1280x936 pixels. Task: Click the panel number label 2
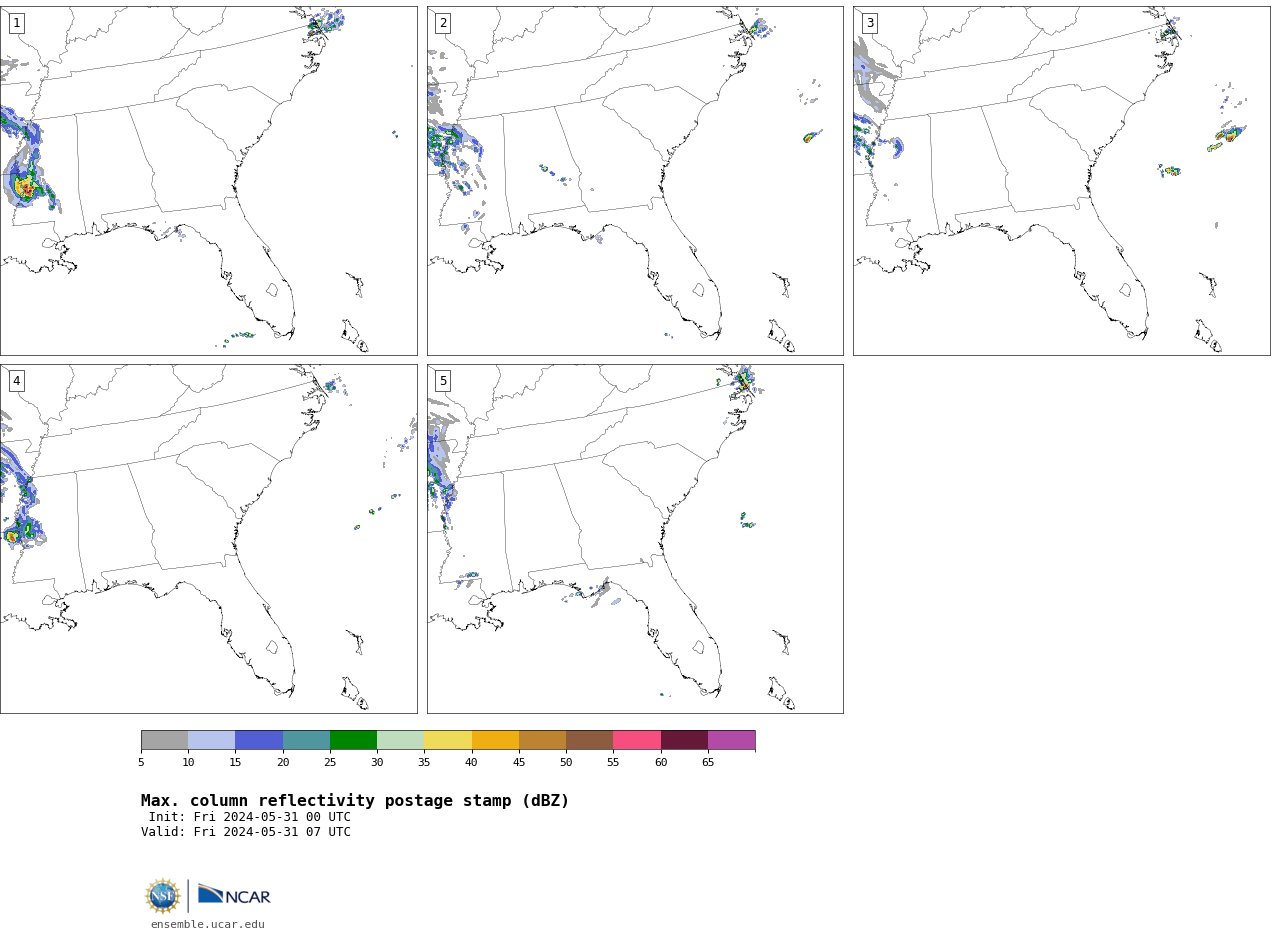click(443, 23)
